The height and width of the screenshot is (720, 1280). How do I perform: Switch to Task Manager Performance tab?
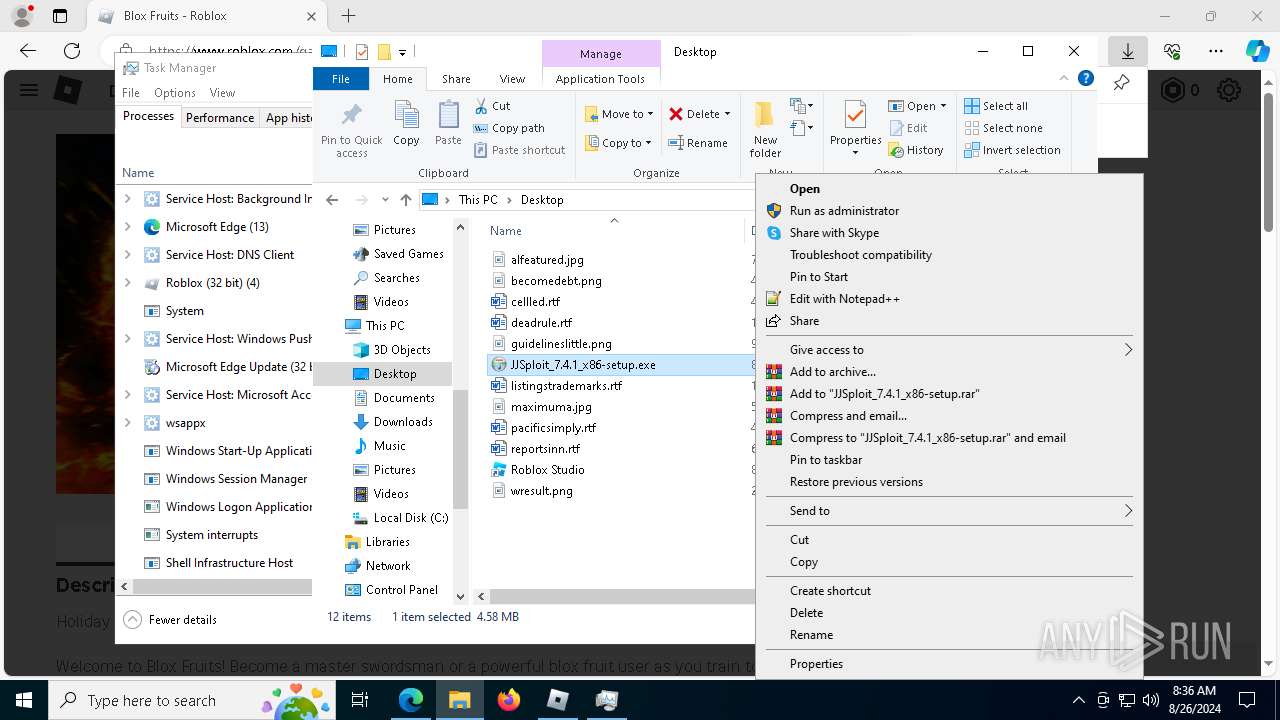tap(220, 117)
